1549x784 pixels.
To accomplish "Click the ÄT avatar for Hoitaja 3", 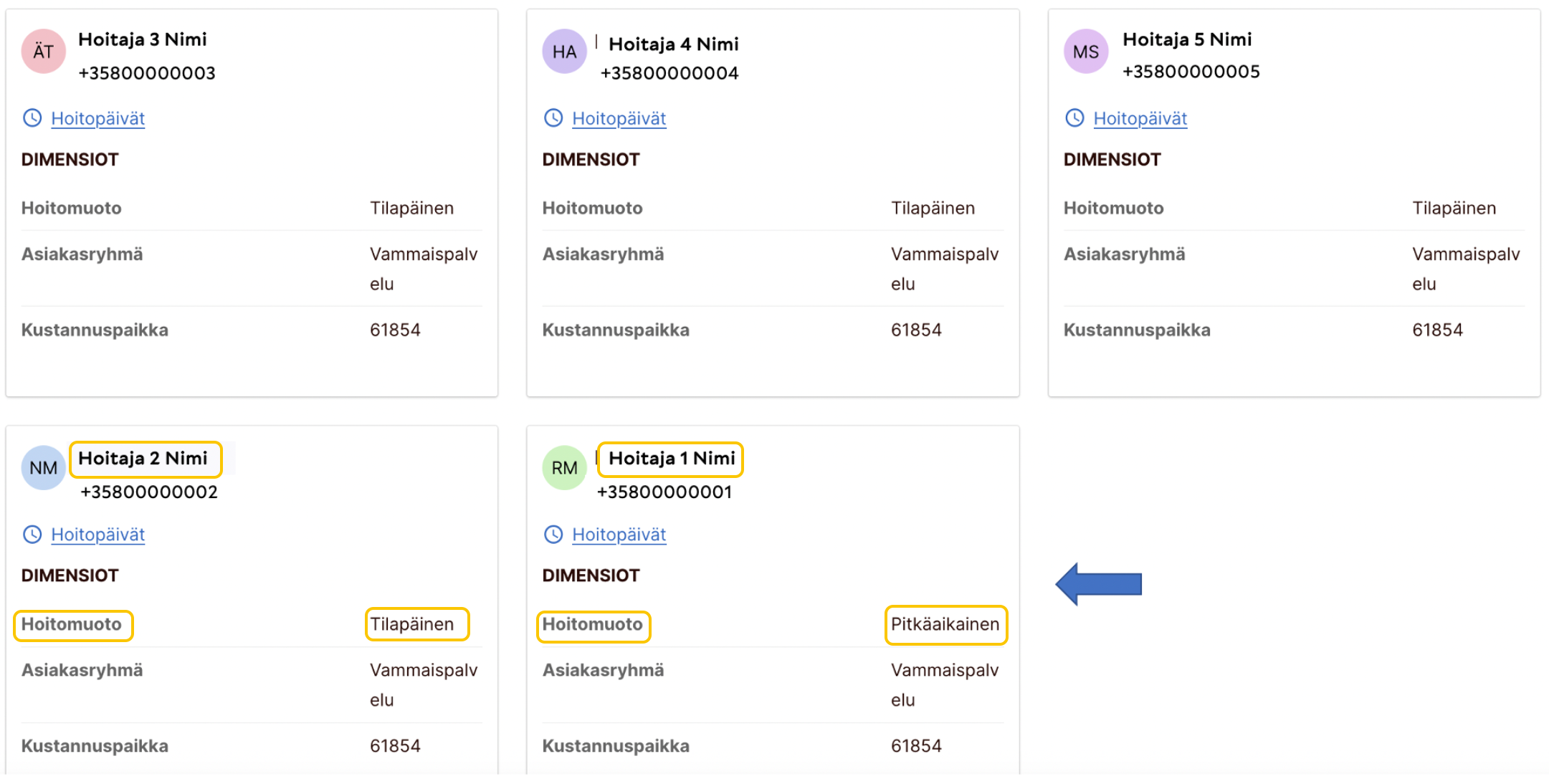I will pos(44,52).
